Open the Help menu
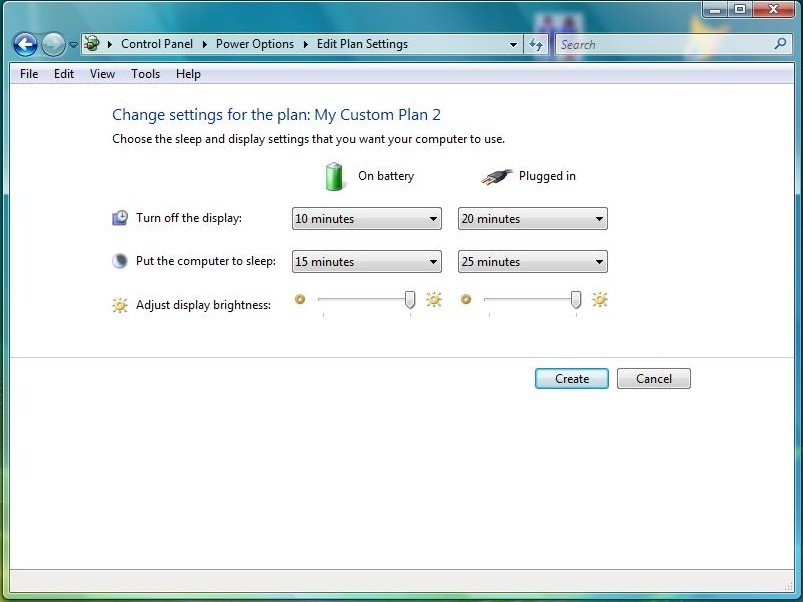 pos(188,74)
